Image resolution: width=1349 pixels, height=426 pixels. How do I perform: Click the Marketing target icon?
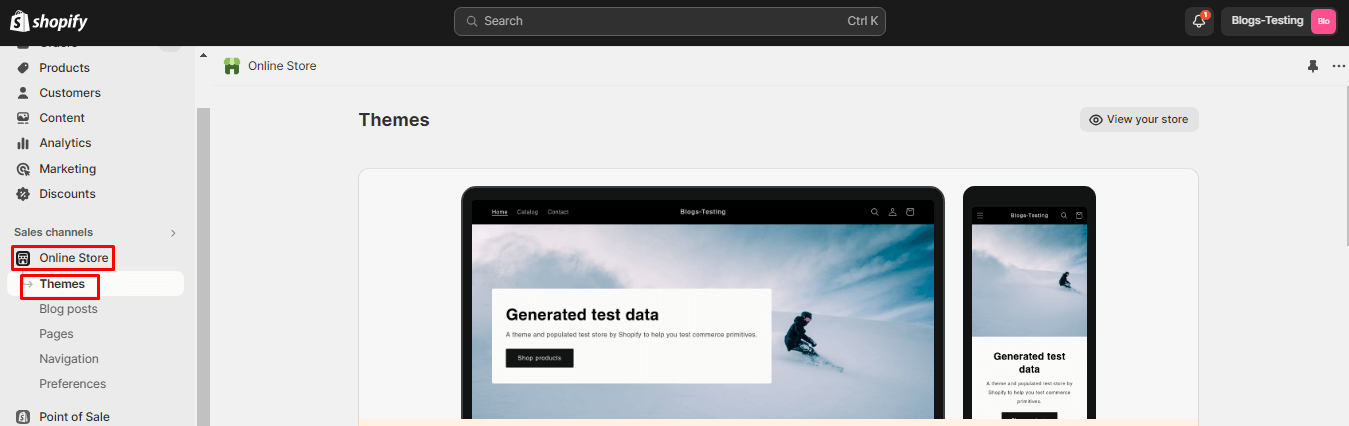tap(23, 169)
